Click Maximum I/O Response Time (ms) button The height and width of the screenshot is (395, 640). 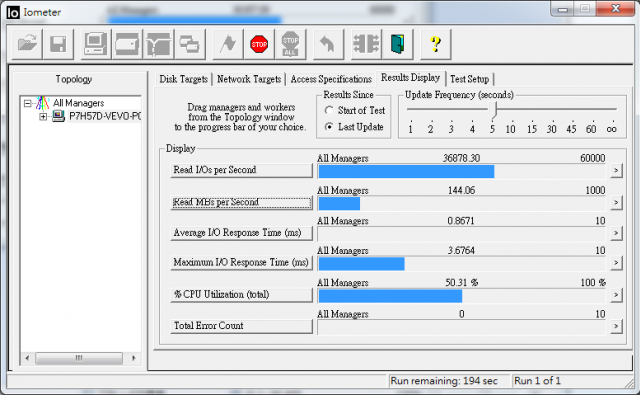click(x=241, y=262)
